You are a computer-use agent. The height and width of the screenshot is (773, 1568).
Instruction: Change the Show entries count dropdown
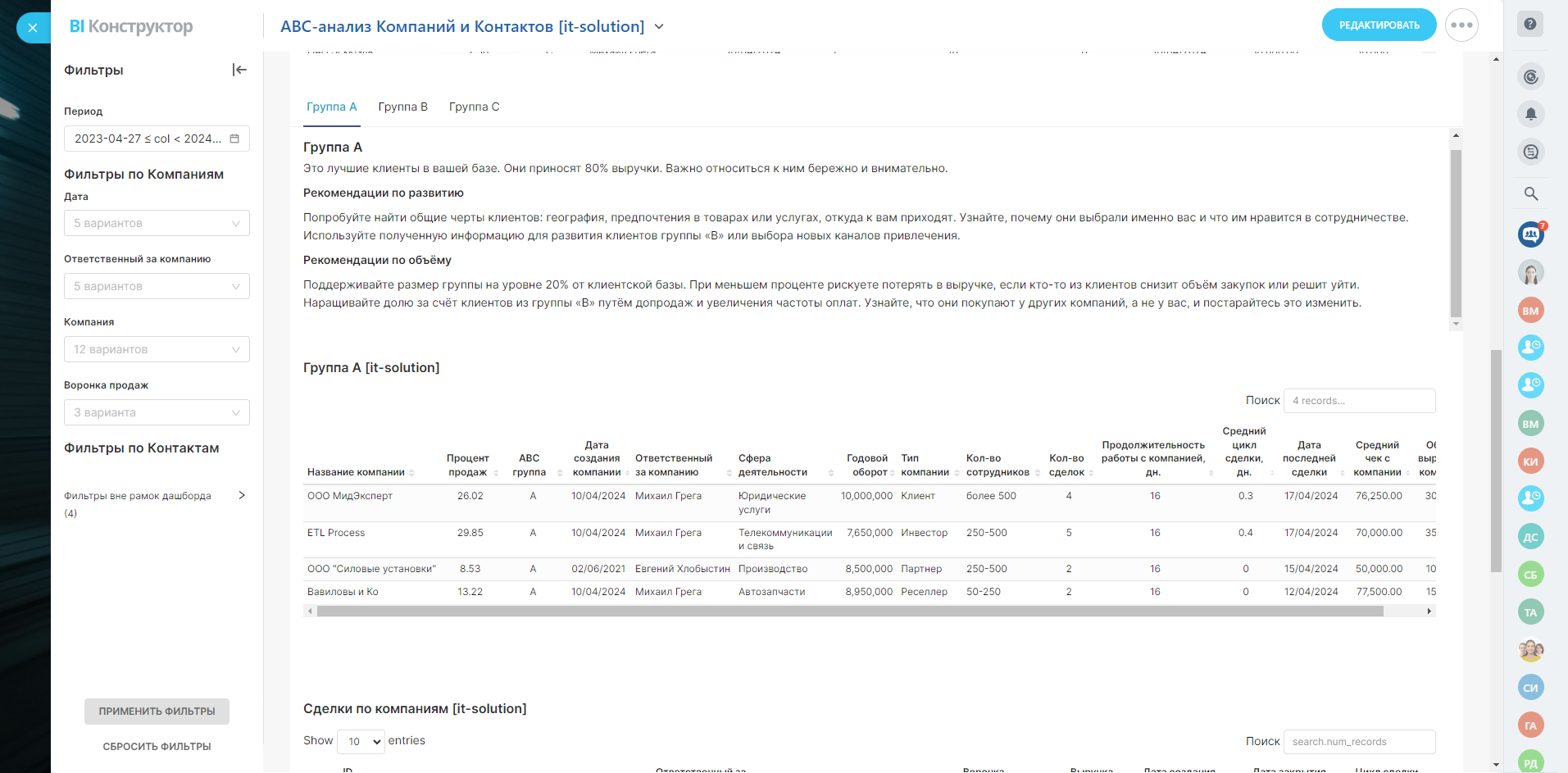pos(361,741)
